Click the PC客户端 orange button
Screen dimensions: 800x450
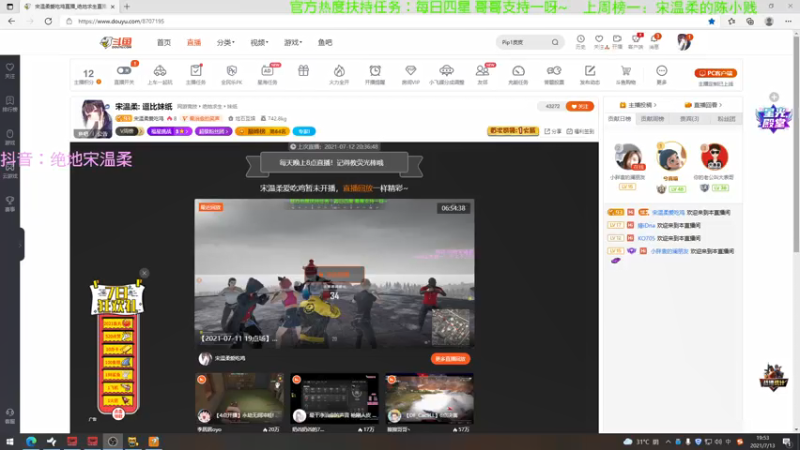coord(715,73)
